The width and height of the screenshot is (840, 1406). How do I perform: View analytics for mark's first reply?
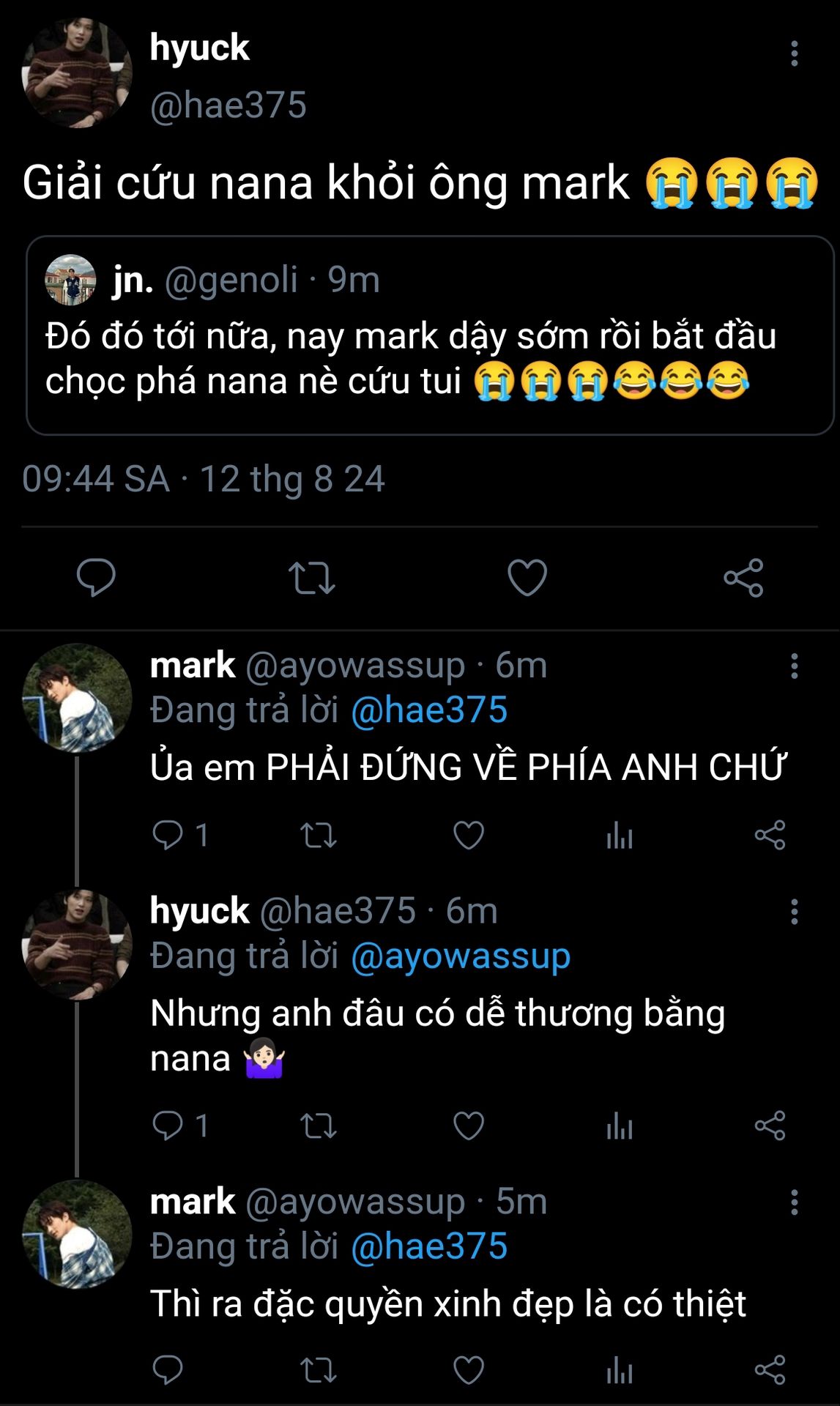pos(620,836)
